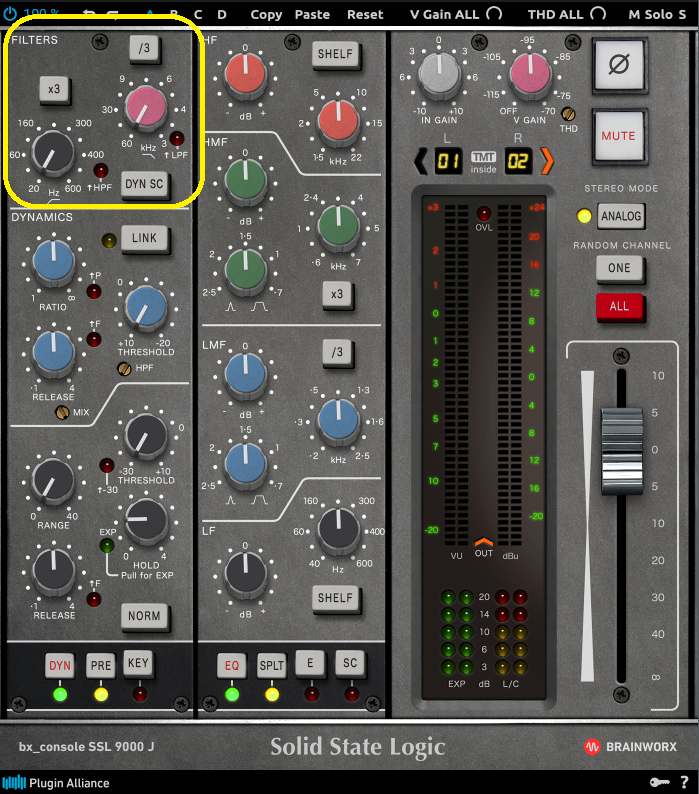Screen dimensions: 699x794
Task: Click the pink V GAIN knob
Action: (530, 74)
